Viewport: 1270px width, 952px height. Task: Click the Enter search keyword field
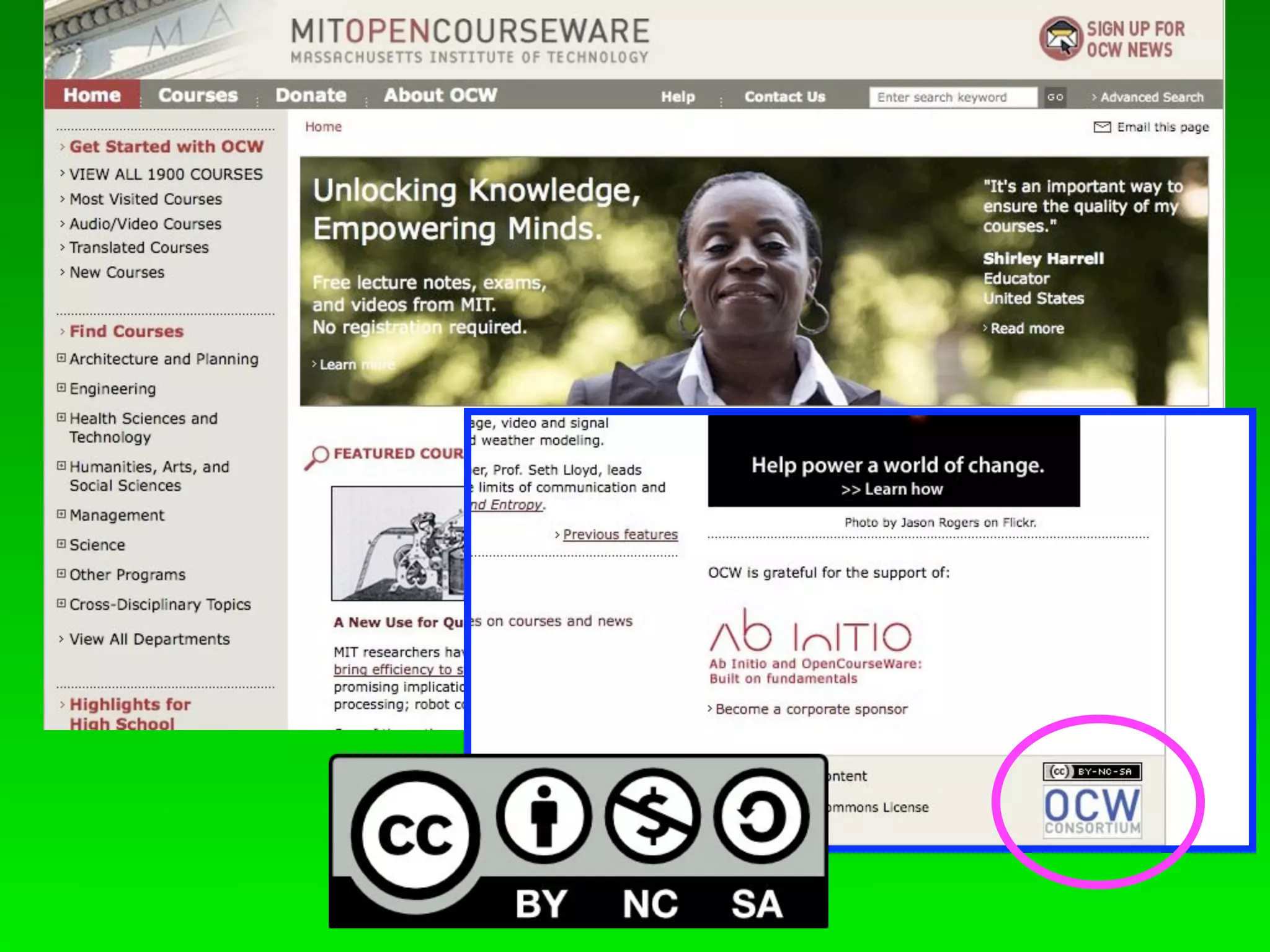point(952,97)
